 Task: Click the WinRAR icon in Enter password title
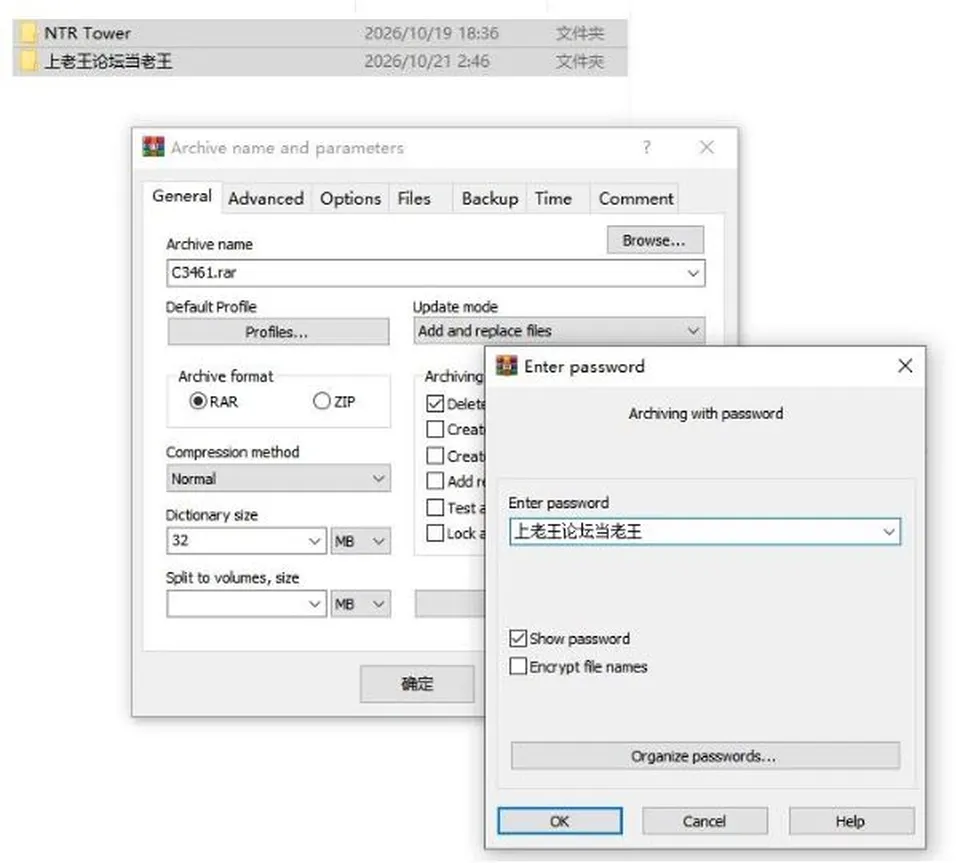click(506, 366)
